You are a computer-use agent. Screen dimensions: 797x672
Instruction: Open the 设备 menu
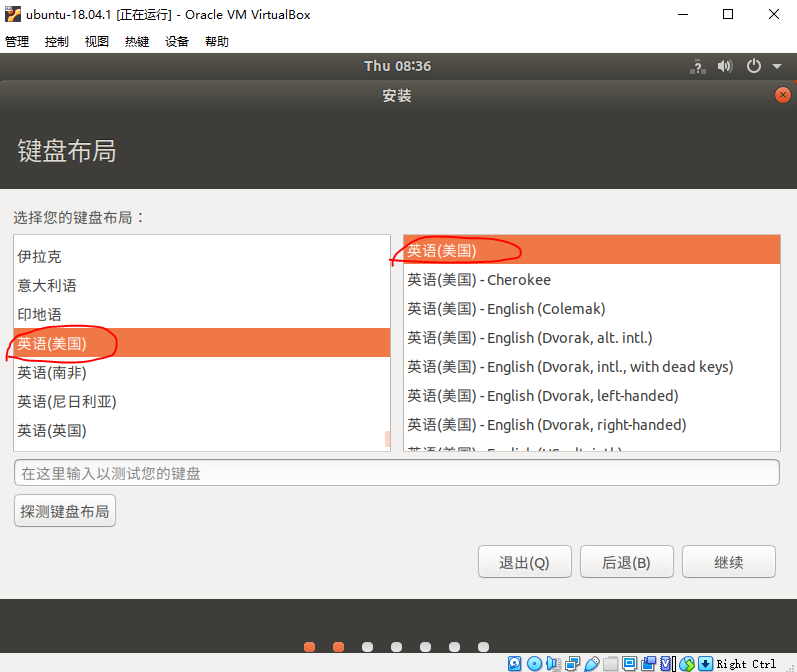pos(177,41)
